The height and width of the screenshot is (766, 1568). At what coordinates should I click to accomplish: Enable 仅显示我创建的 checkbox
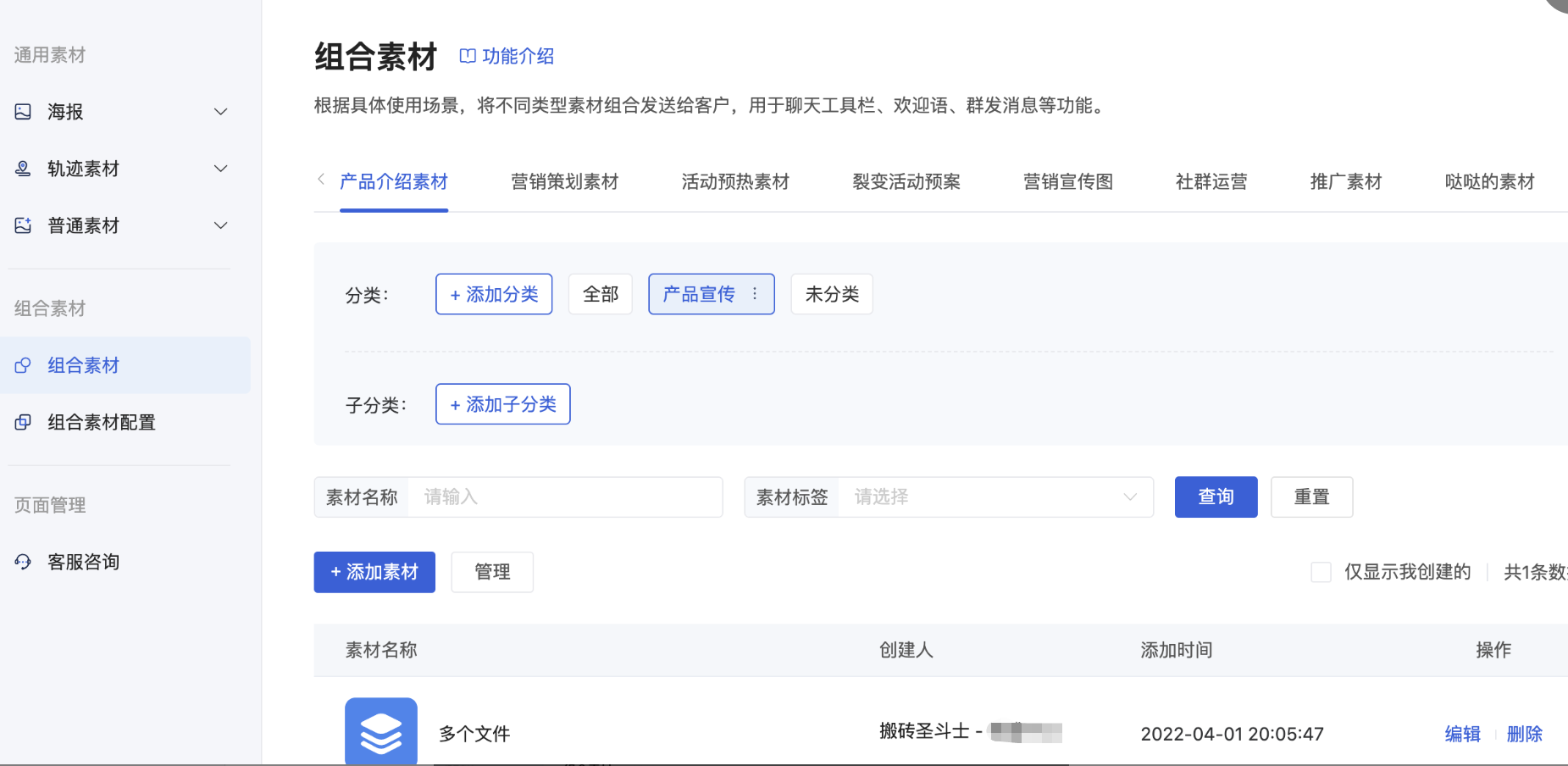(1321, 572)
